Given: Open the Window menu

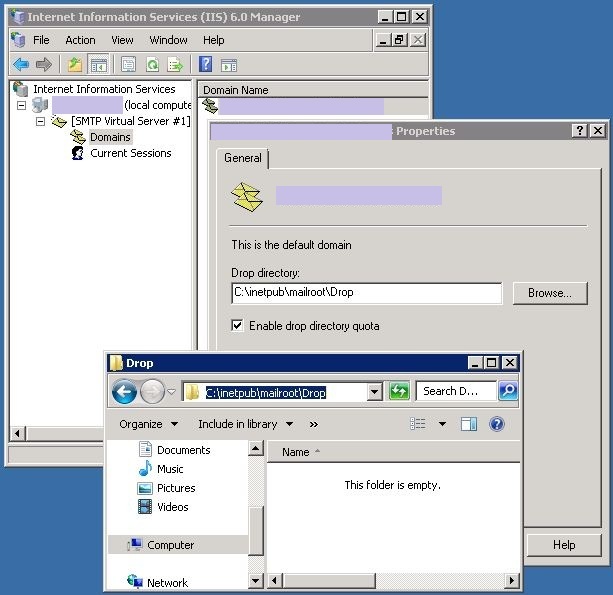Looking at the screenshot, I should [x=168, y=40].
